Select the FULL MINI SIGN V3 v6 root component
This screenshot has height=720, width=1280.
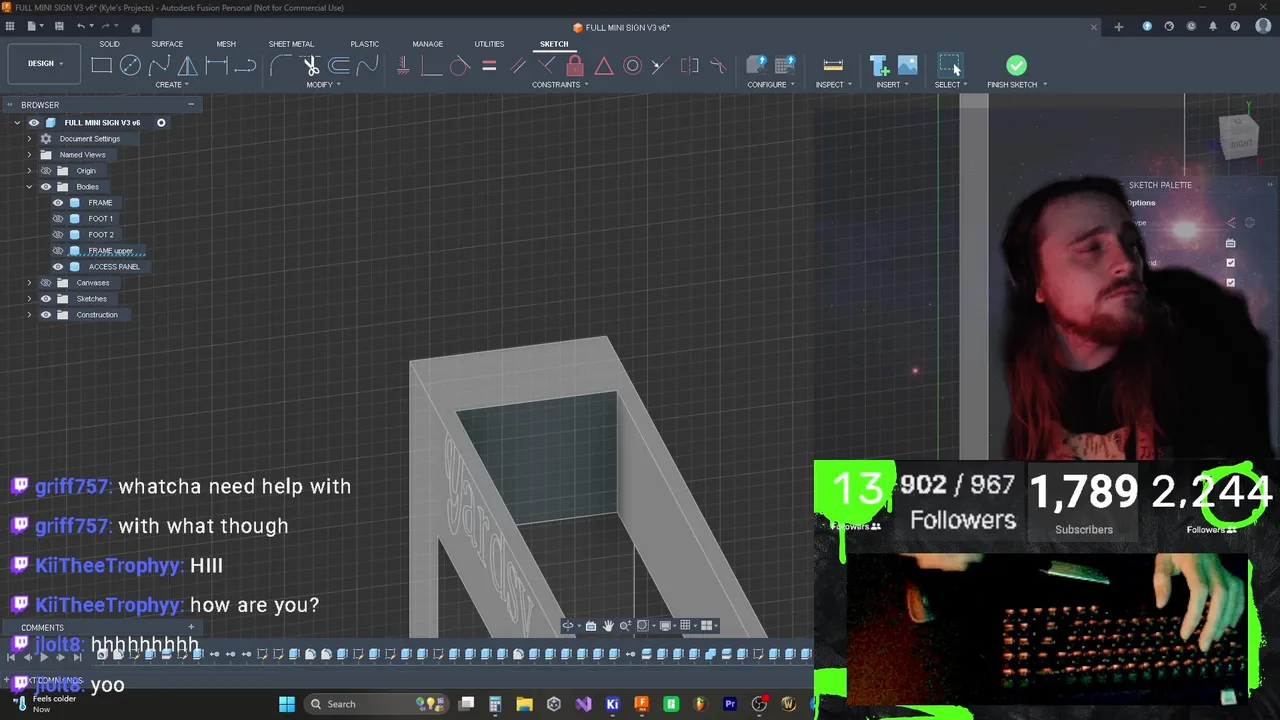pyautogui.click(x=102, y=123)
